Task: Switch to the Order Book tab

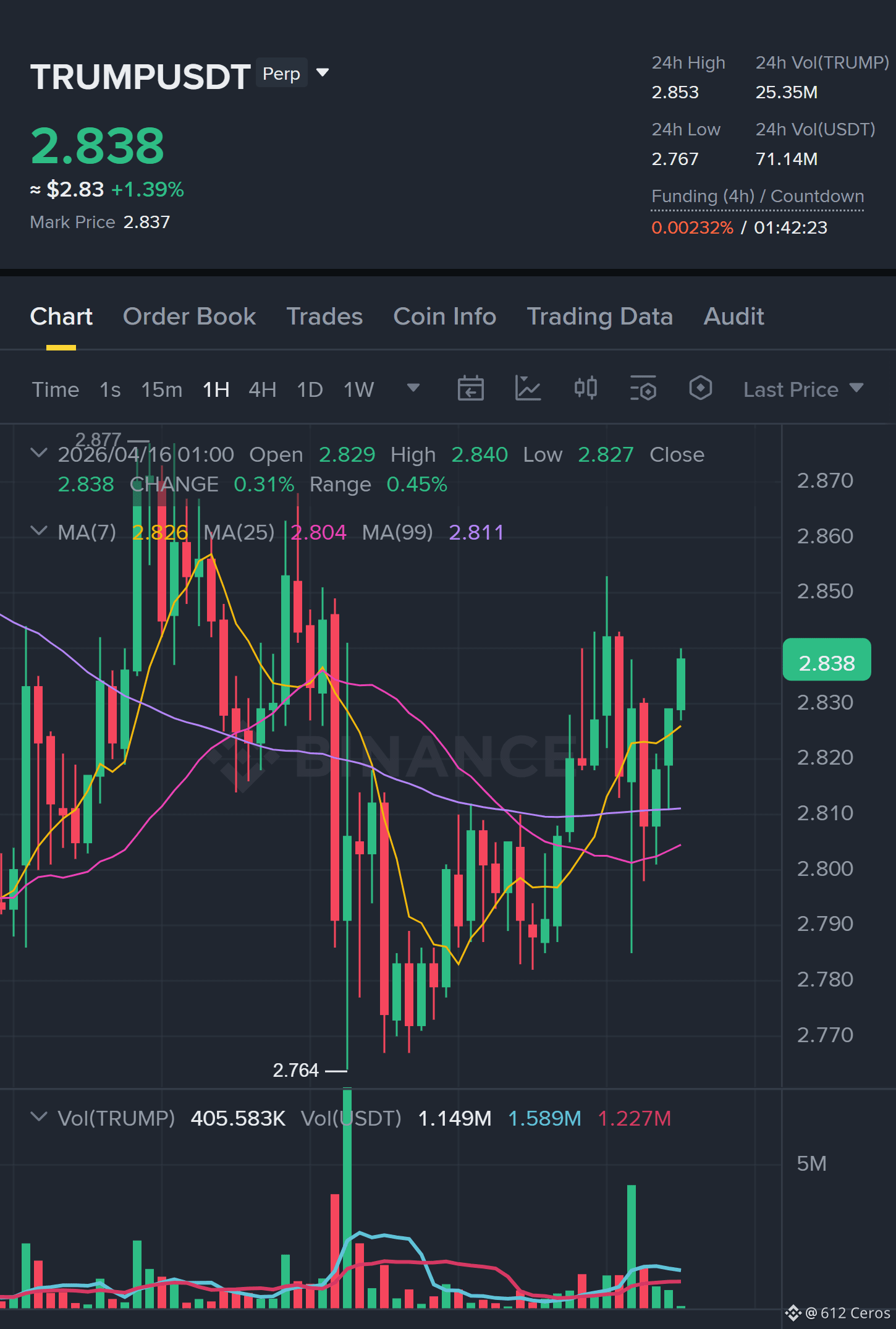Action: (189, 316)
